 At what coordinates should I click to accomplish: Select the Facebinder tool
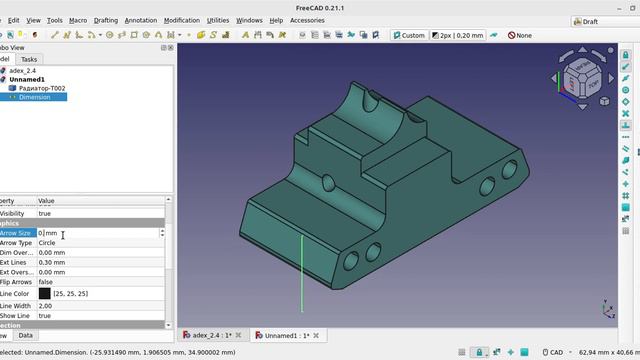click(x=201, y=35)
